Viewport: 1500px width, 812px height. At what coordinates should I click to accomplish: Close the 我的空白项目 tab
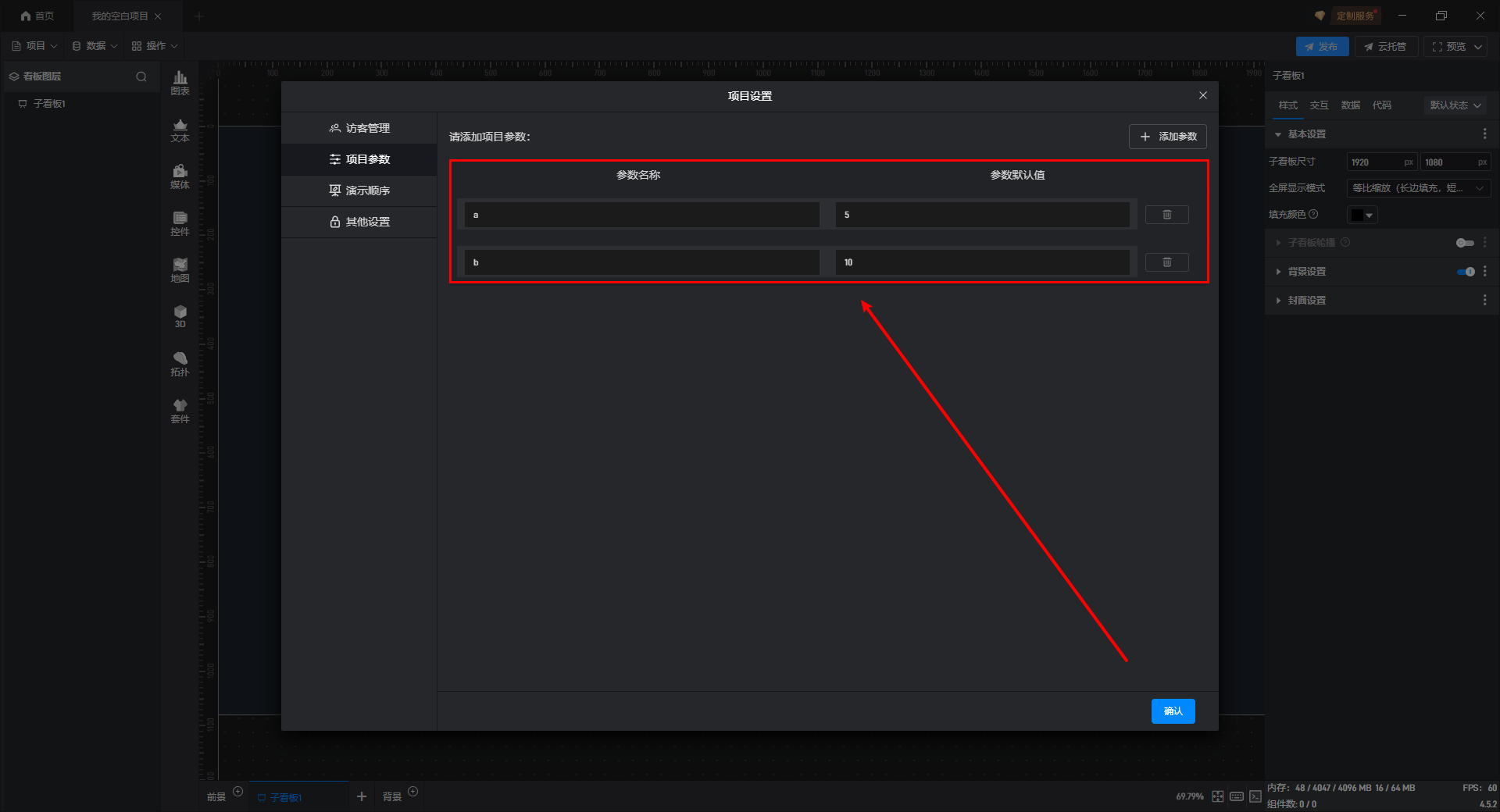[x=158, y=16]
